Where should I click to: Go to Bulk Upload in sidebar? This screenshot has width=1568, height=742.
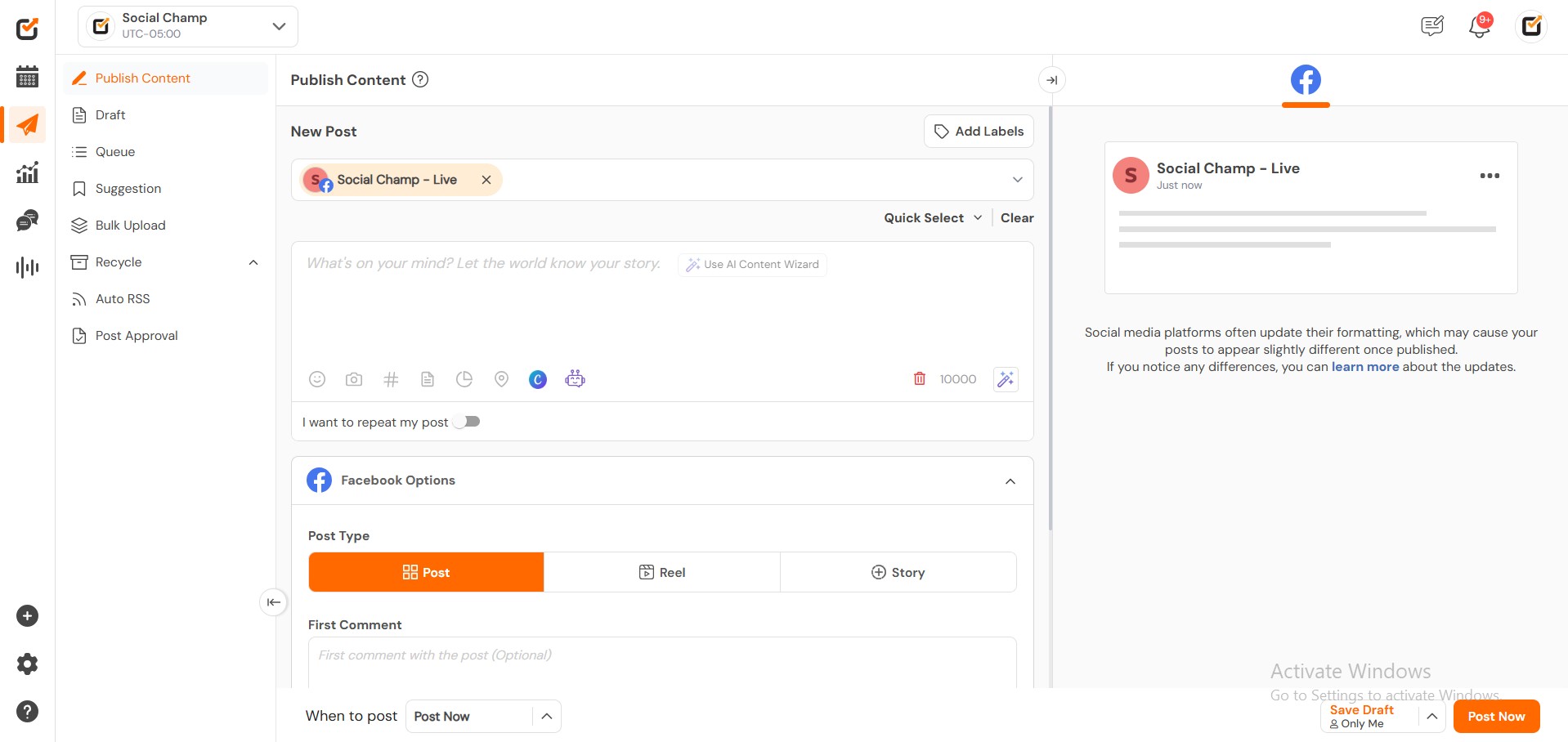(130, 226)
